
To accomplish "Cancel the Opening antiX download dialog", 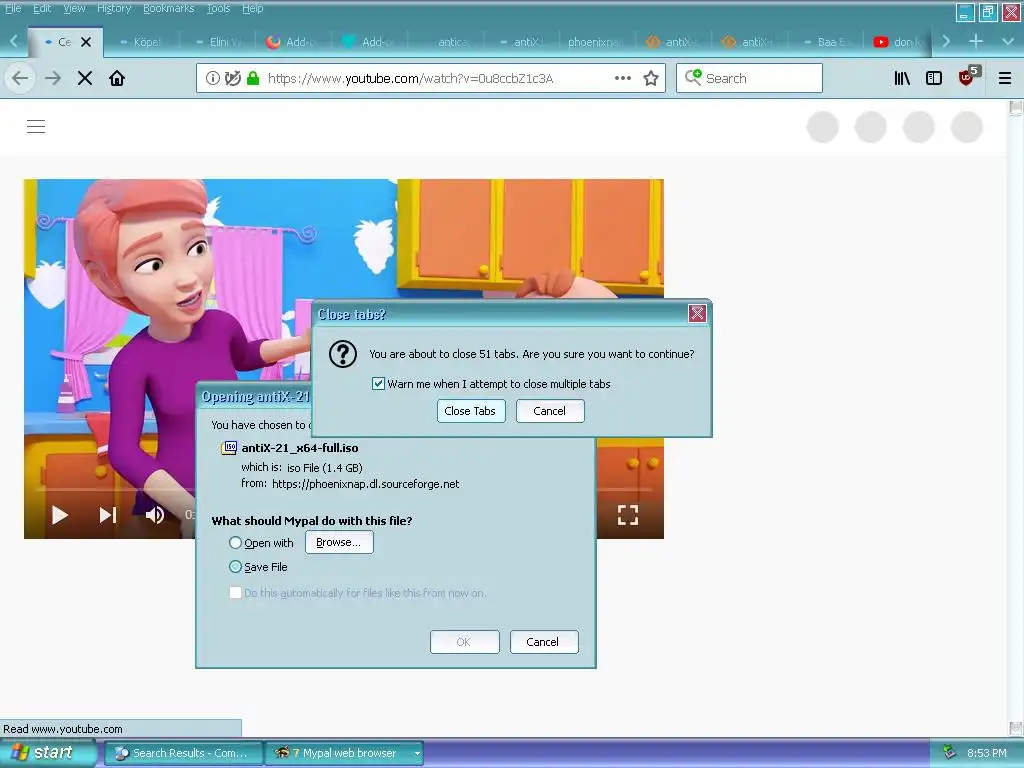I will point(543,642).
